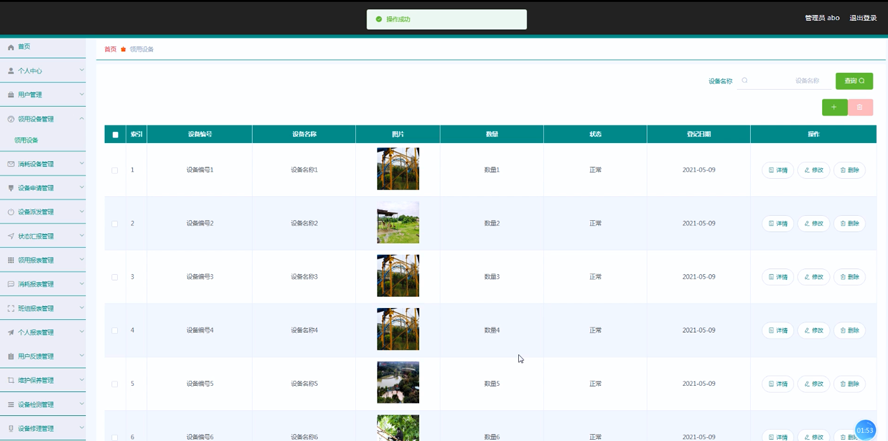Image resolution: width=888 pixels, height=441 pixels.
Task: Open the picture thumbnail in row 5
Action: tap(398, 382)
